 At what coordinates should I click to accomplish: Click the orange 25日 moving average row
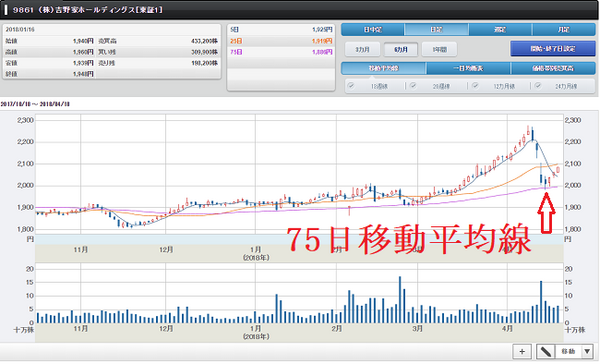click(281, 41)
